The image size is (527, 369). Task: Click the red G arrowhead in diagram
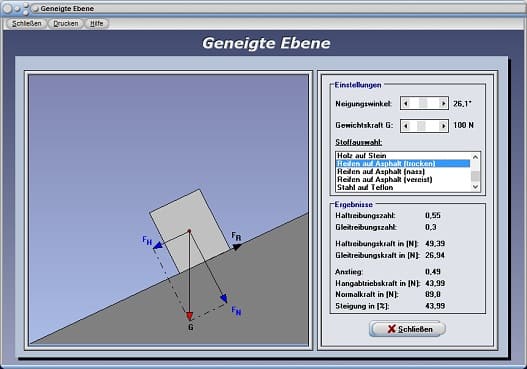point(190,316)
